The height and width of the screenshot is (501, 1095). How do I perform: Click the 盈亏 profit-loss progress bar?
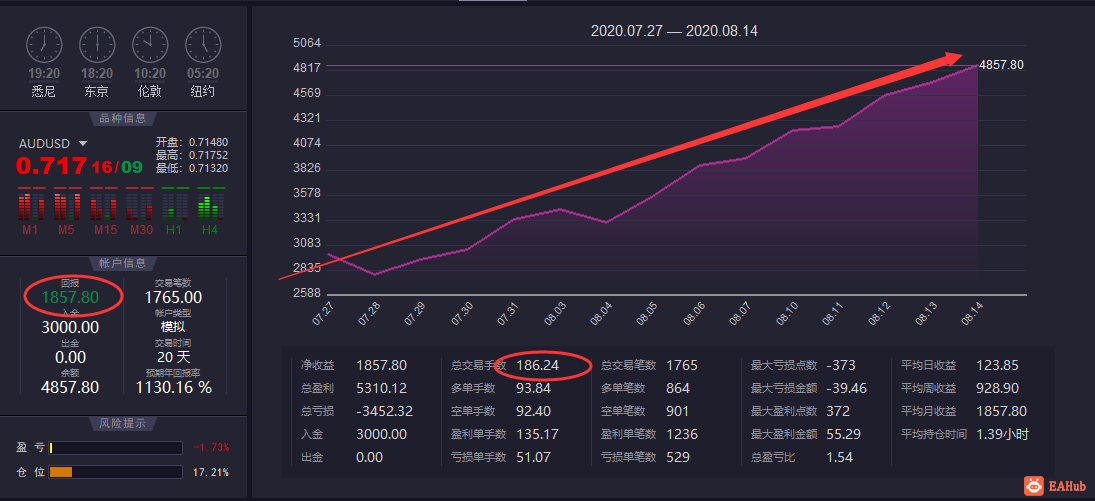pos(115,448)
